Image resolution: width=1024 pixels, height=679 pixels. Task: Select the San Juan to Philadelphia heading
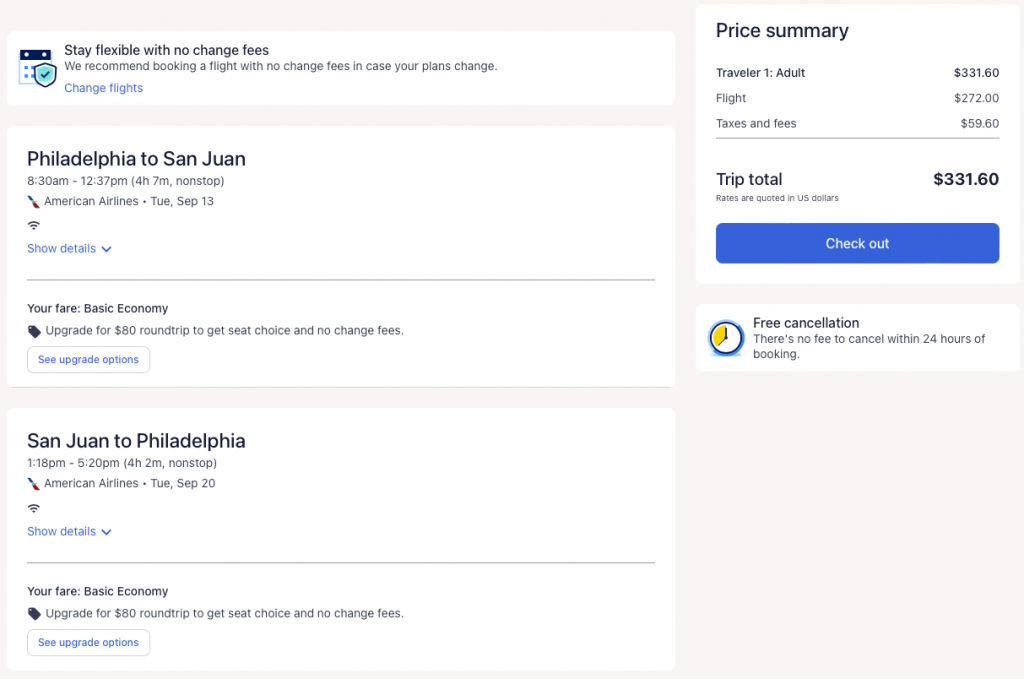point(136,441)
